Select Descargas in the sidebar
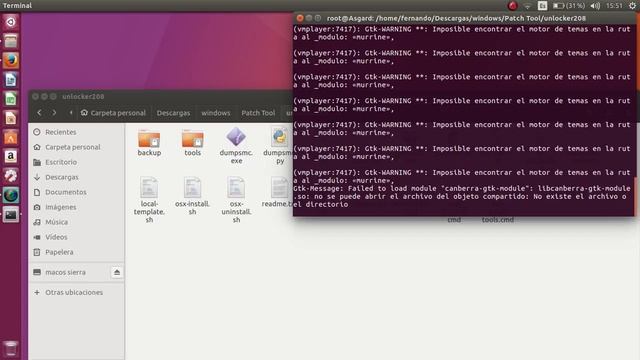Viewport: 640px width, 360px height. pyautogui.click(x=76, y=177)
